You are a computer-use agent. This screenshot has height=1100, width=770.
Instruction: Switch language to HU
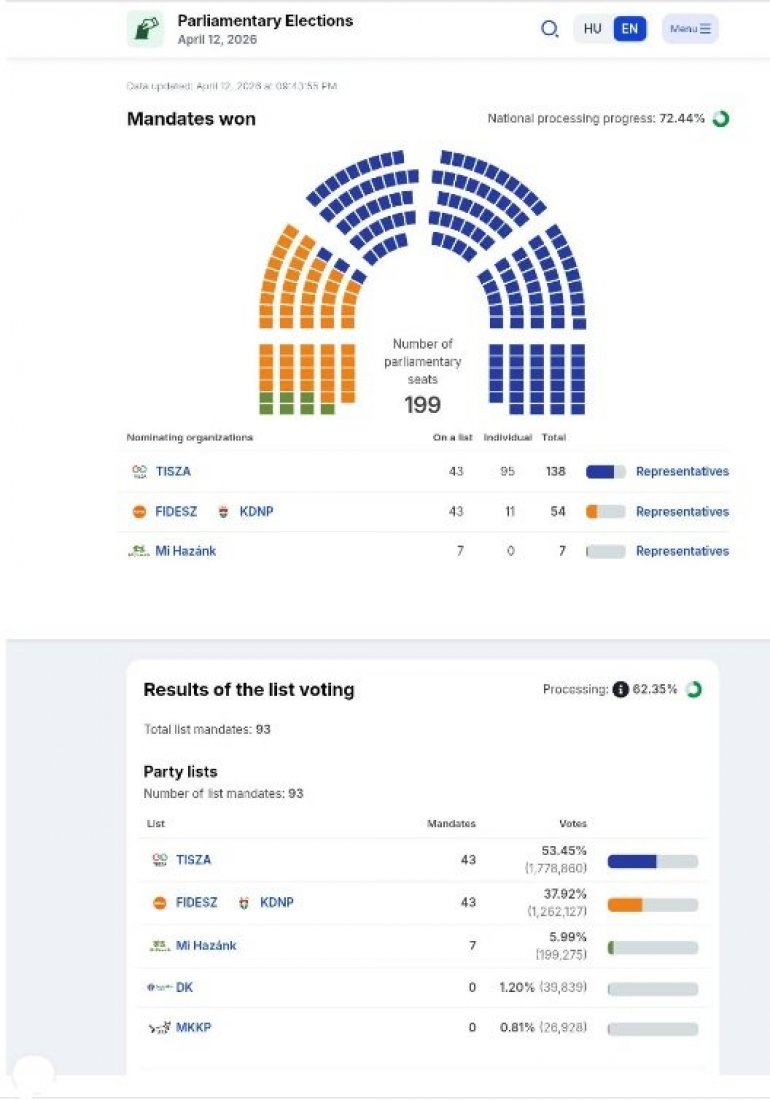point(592,29)
